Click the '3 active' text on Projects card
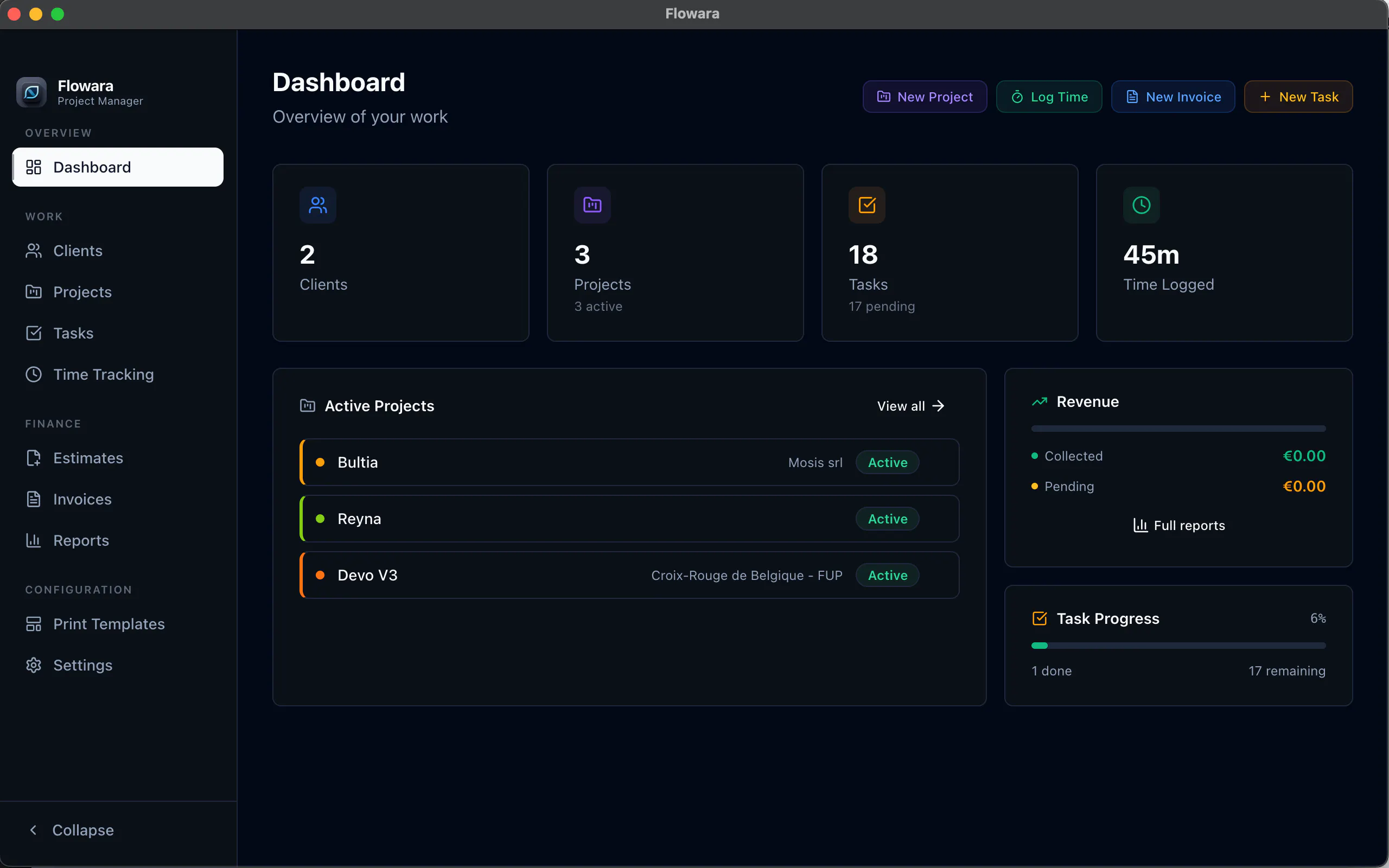Viewport: 1389px width, 868px height. pyautogui.click(x=598, y=306)
